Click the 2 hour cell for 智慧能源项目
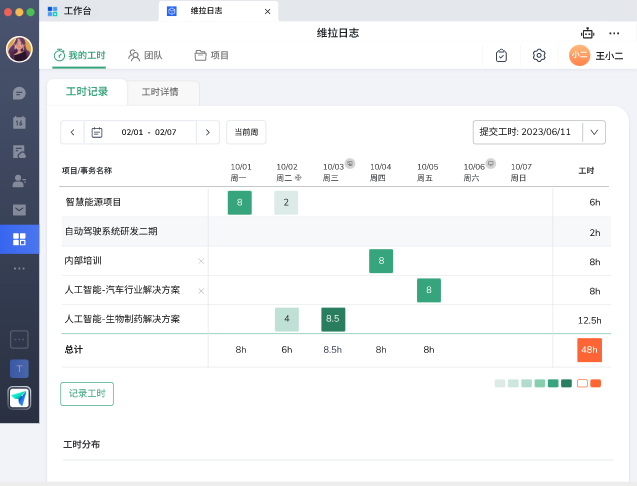The height and width of the screenshot is (486, 637). point(286,202)
